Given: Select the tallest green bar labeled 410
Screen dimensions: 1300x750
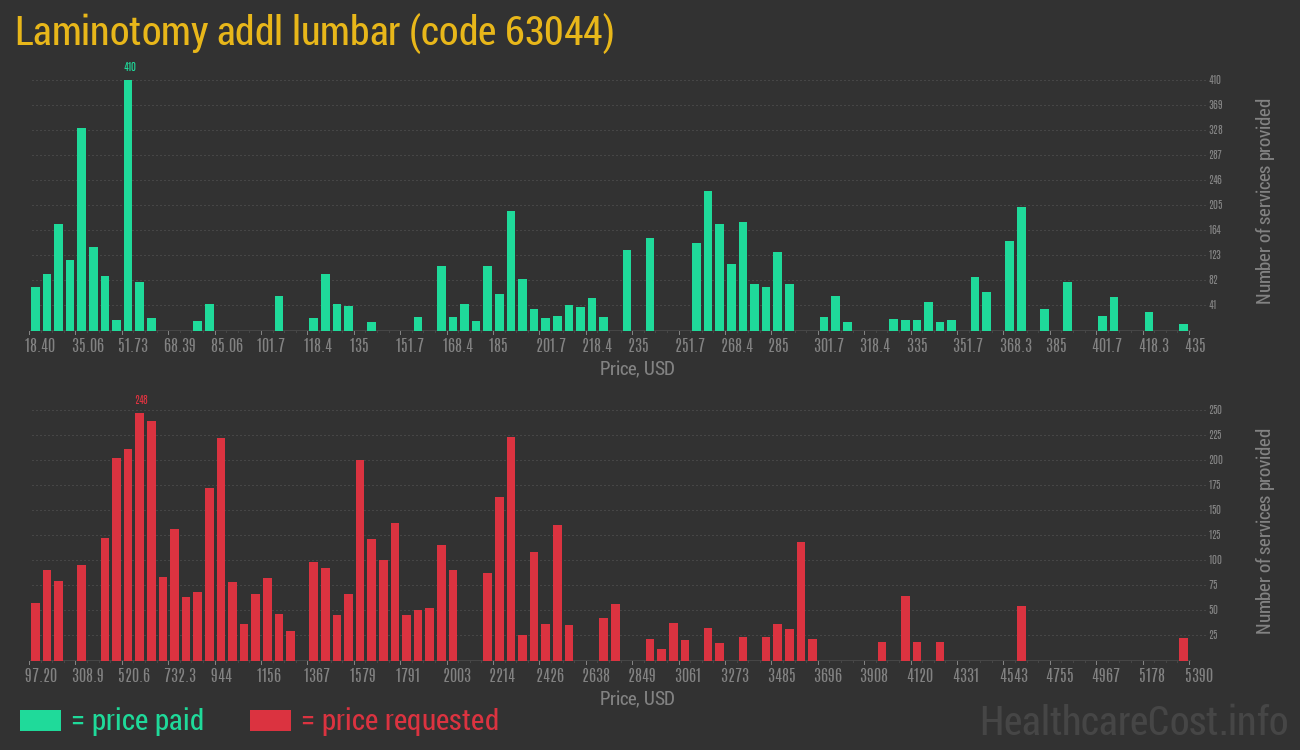Looking at the screenshot, I should click(128, 205).
